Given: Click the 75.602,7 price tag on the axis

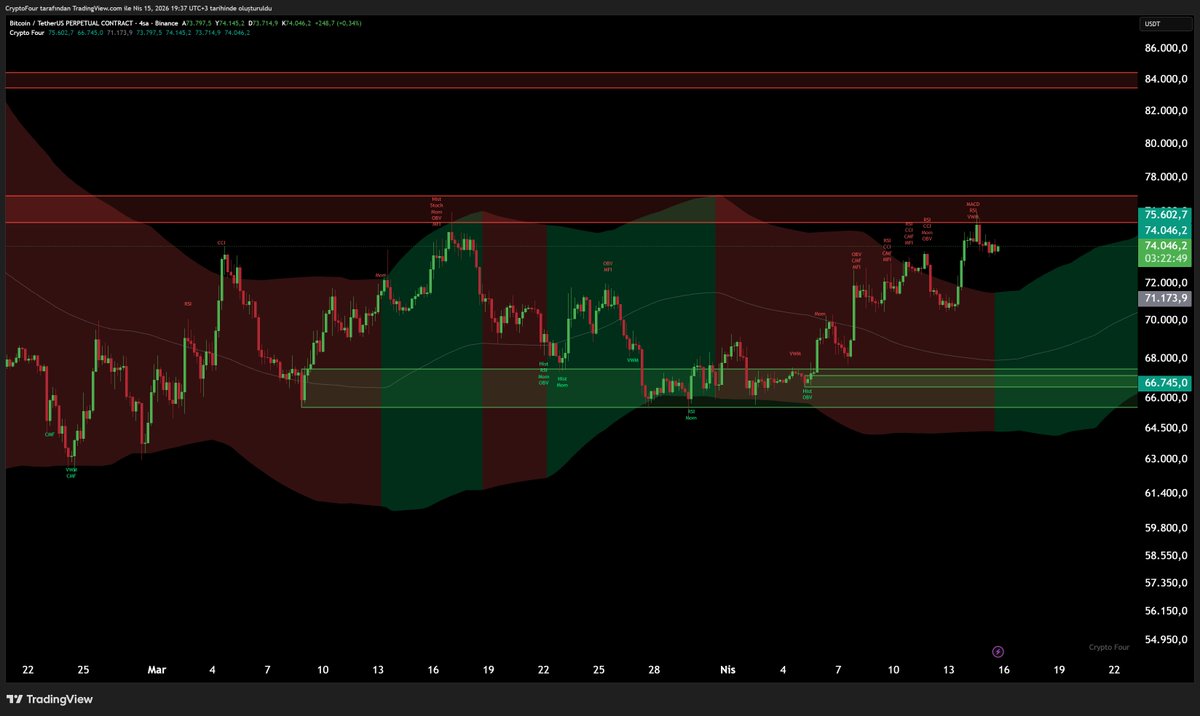Looking at the screenshot, I should 1164,214.
